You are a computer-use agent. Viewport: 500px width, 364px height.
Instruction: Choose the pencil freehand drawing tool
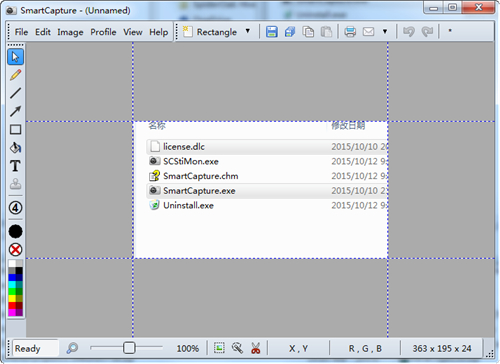[x=15, y=75]
